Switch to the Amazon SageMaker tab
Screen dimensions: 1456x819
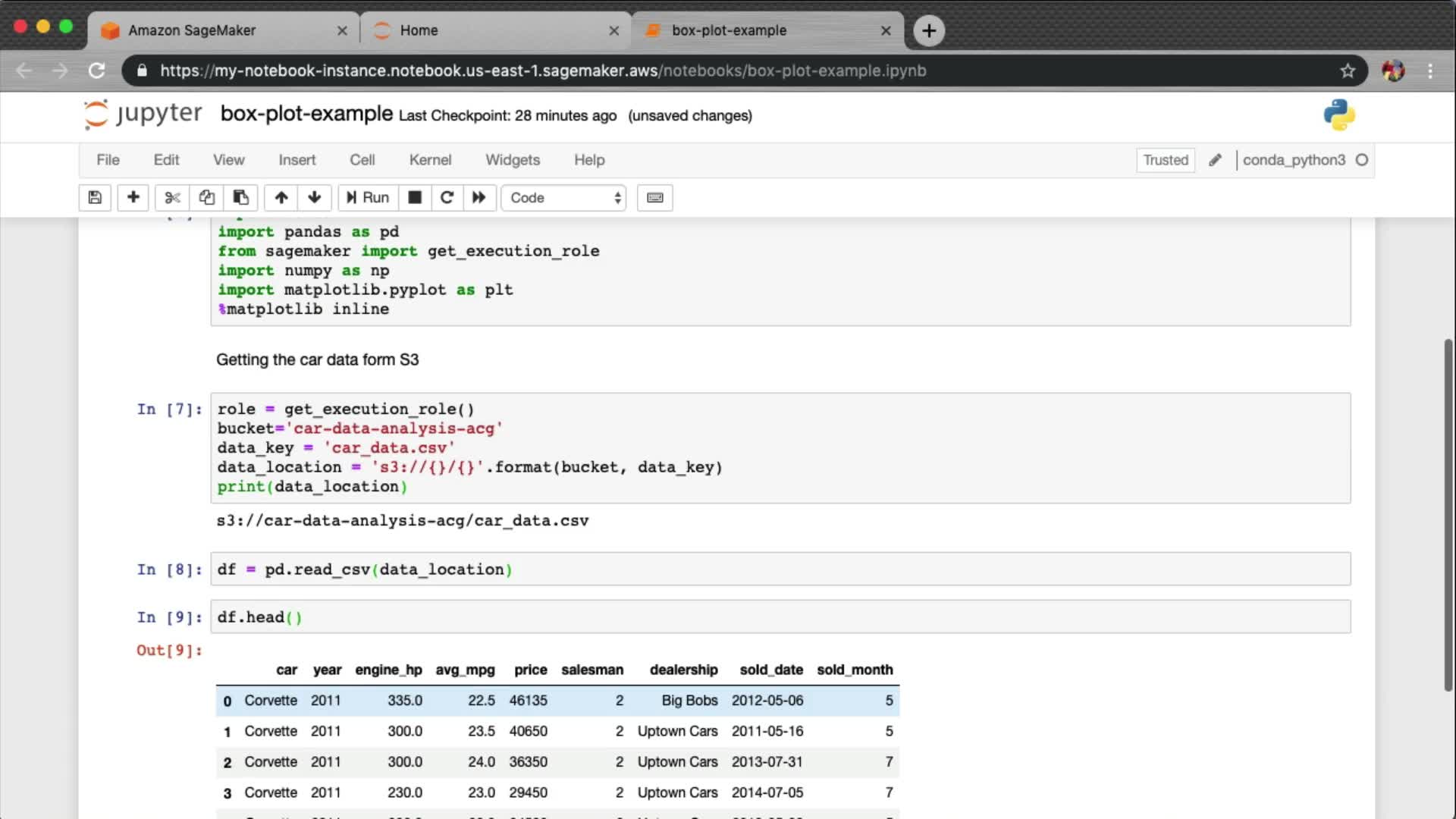[192, 30]
